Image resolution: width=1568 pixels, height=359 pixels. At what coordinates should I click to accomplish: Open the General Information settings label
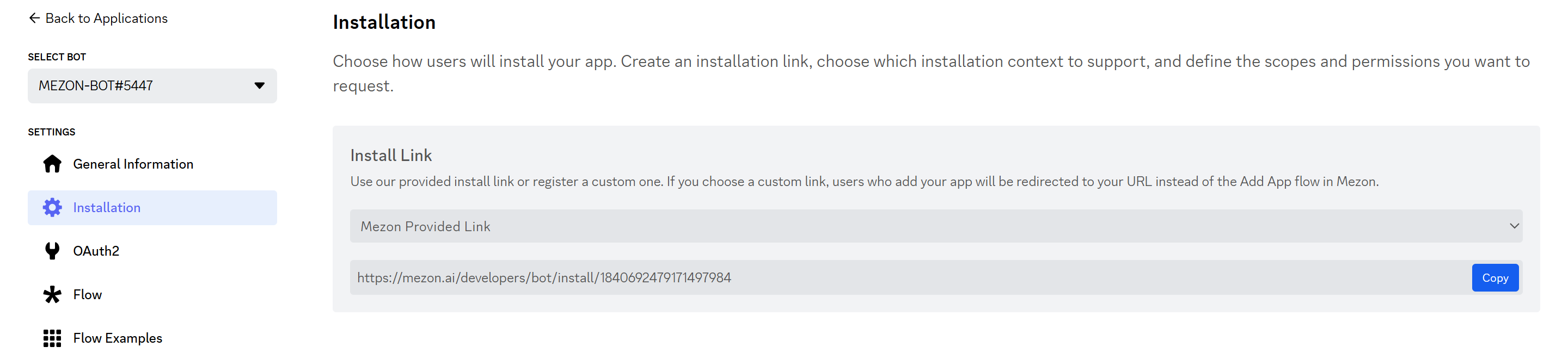pyautogui.click(x=133, y=164)
